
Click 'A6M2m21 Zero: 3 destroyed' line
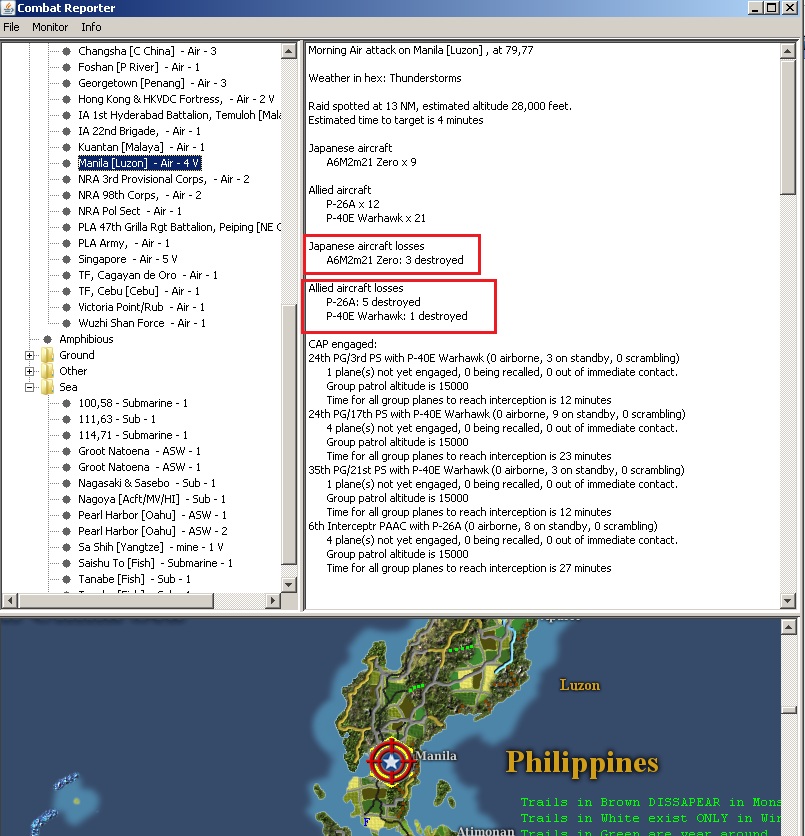pos(395,260)
